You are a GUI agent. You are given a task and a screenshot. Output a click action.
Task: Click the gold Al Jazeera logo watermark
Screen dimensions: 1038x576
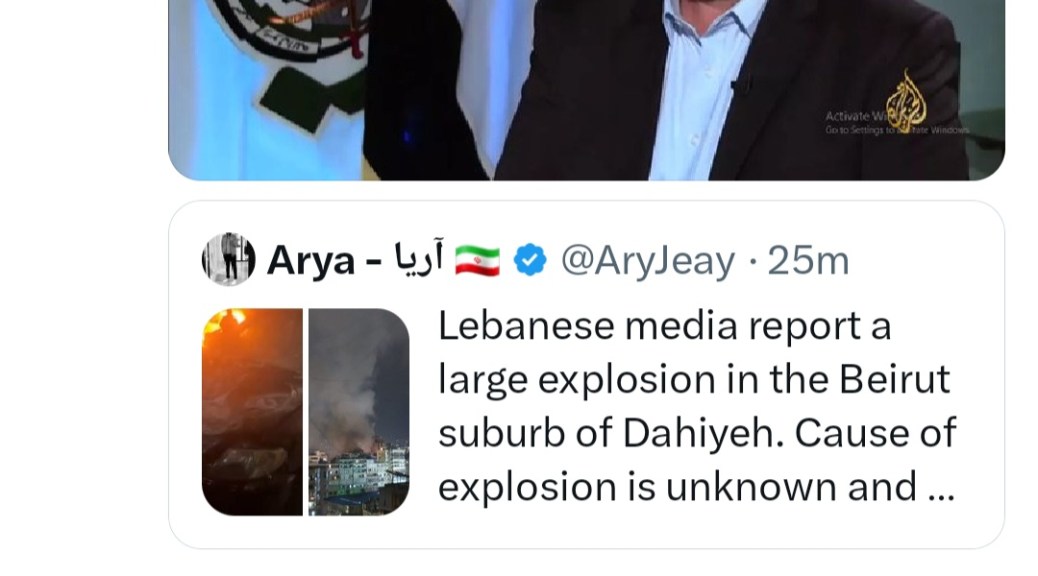906,101
